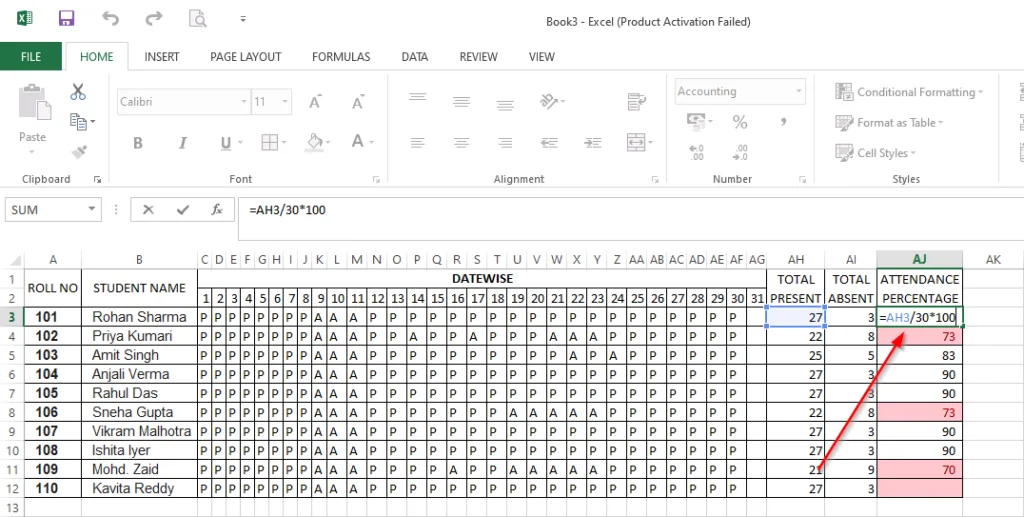Click the Excel logo icon

(x=25, y=18)
